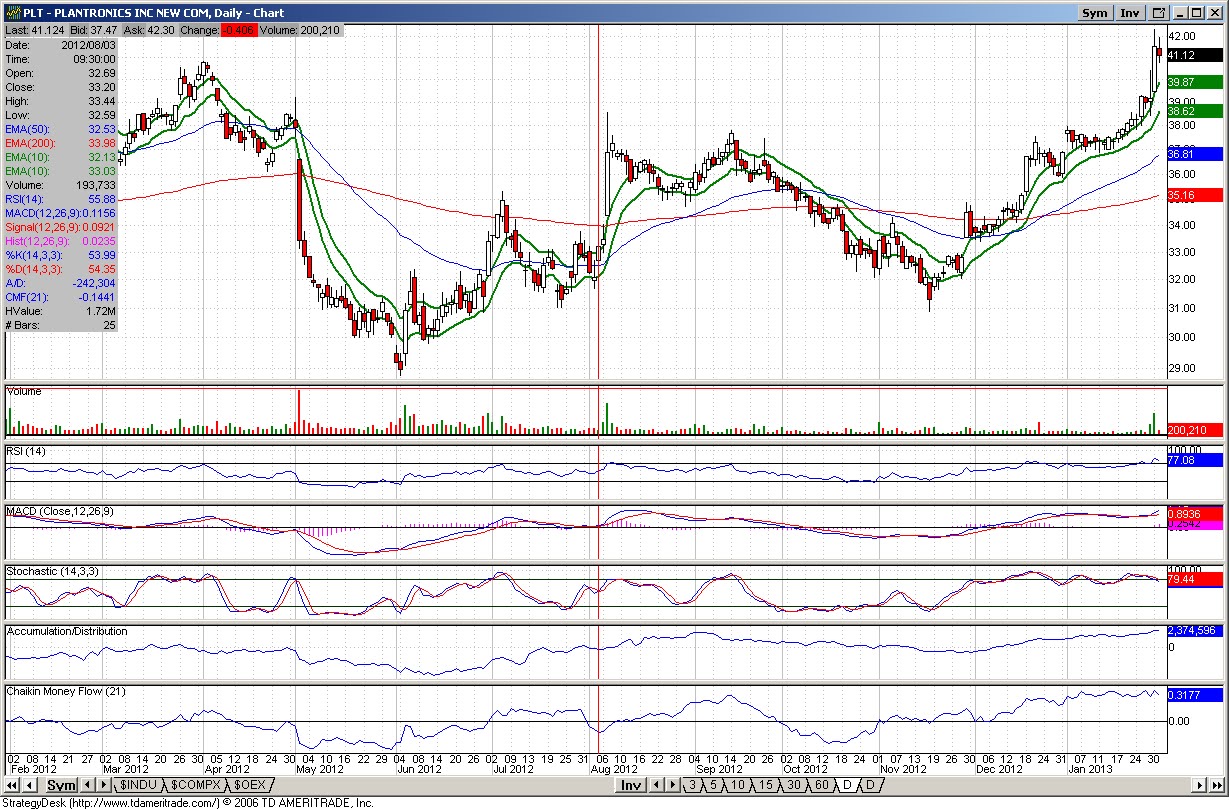Click the Last: 41.124 header readout
Screen dimensions: 1229x809
[x=35, y=30]
